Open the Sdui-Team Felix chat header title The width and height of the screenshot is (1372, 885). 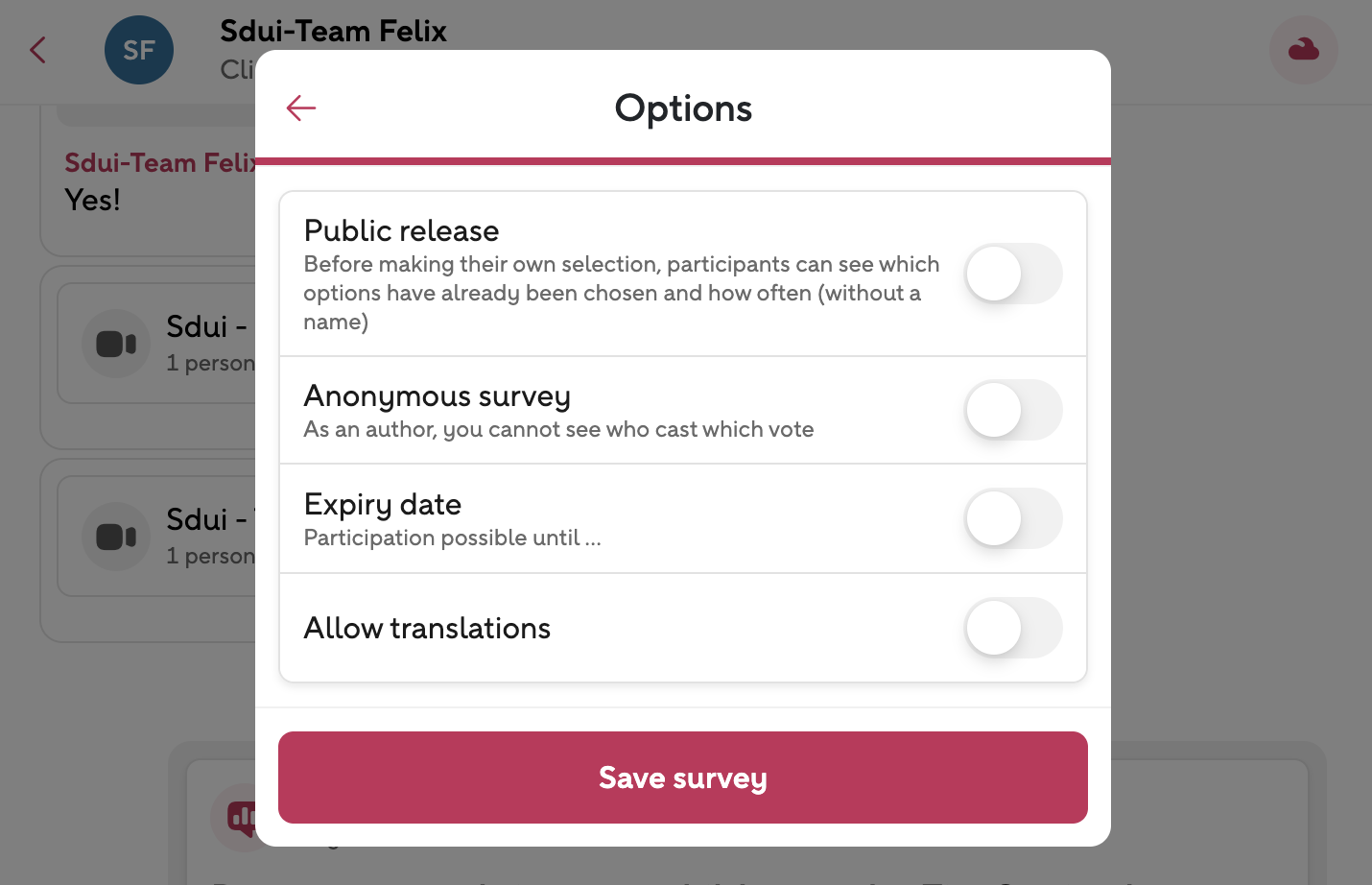coord(333,31)
